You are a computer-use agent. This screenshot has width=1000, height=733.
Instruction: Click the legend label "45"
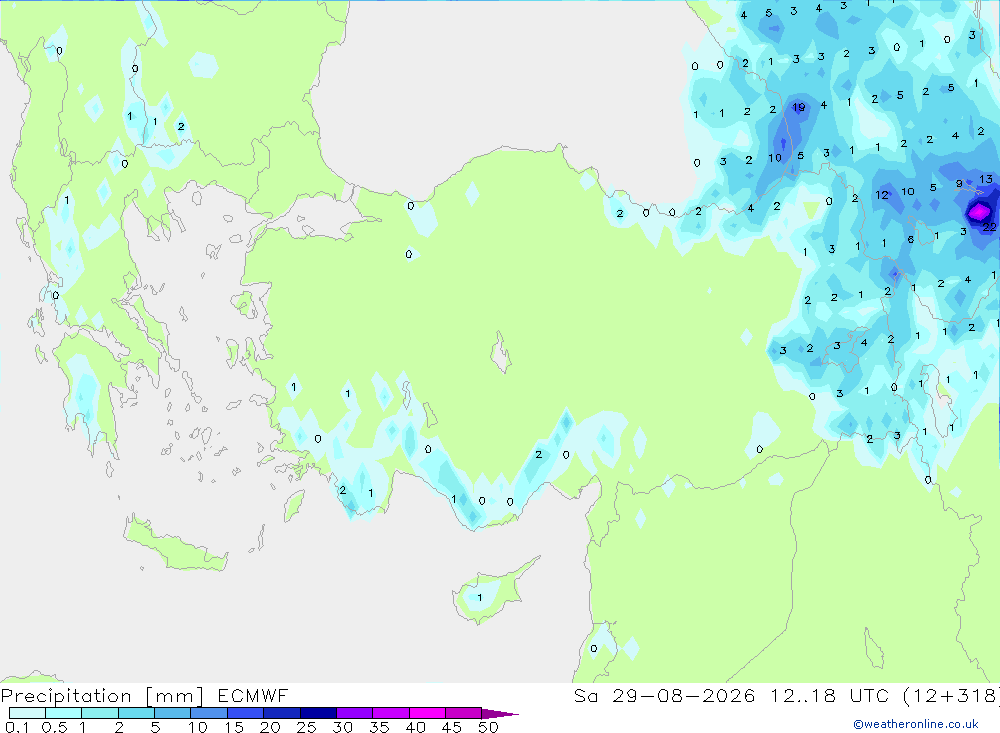click(x=452, y=727)
